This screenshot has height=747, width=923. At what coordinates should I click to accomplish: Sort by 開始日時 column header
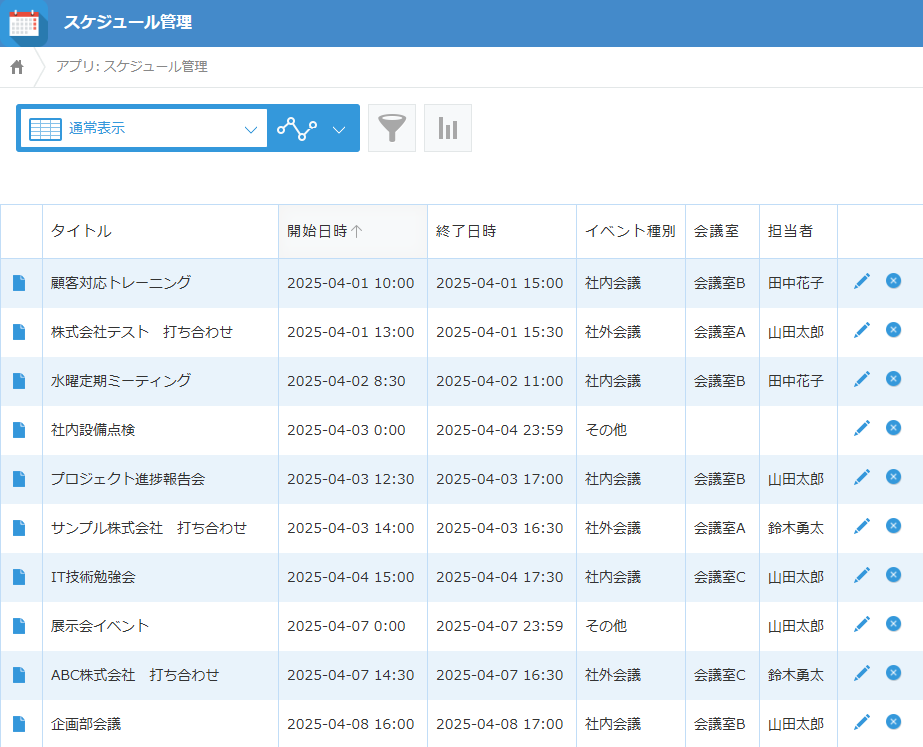(353, 231)
